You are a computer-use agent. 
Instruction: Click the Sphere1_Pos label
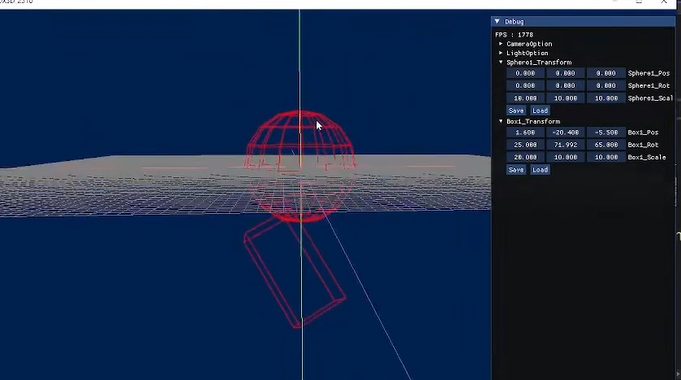click(x=649, y=73)
